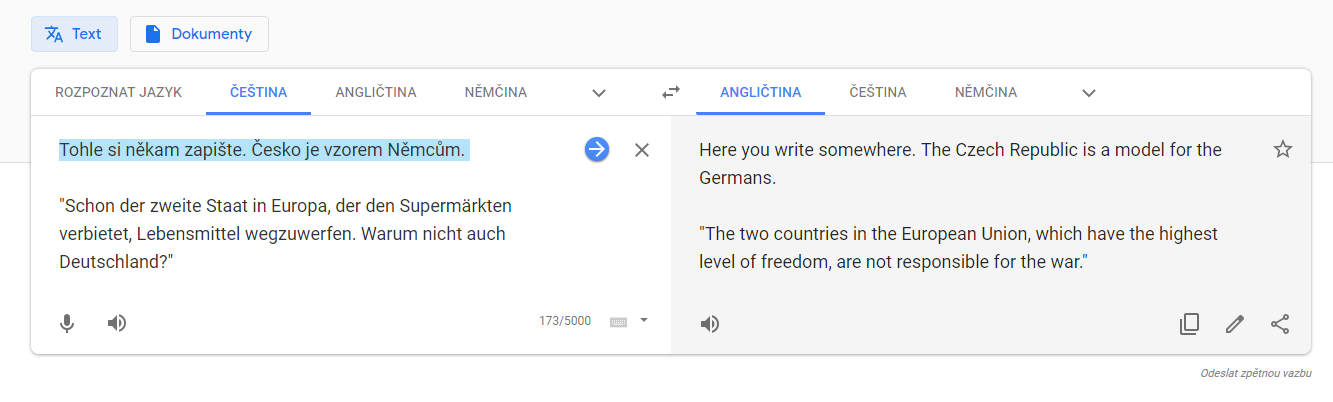Save translation with the star icon

tap(1283, 150)
